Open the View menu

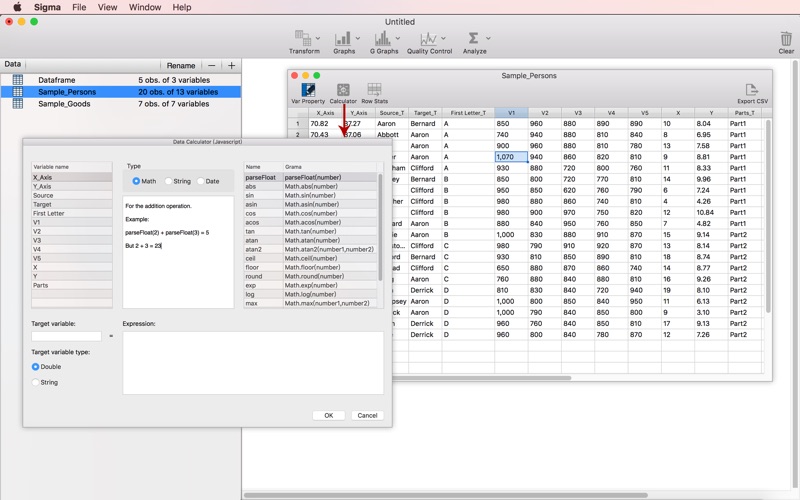pyautogui.click(x=107, y=7)
